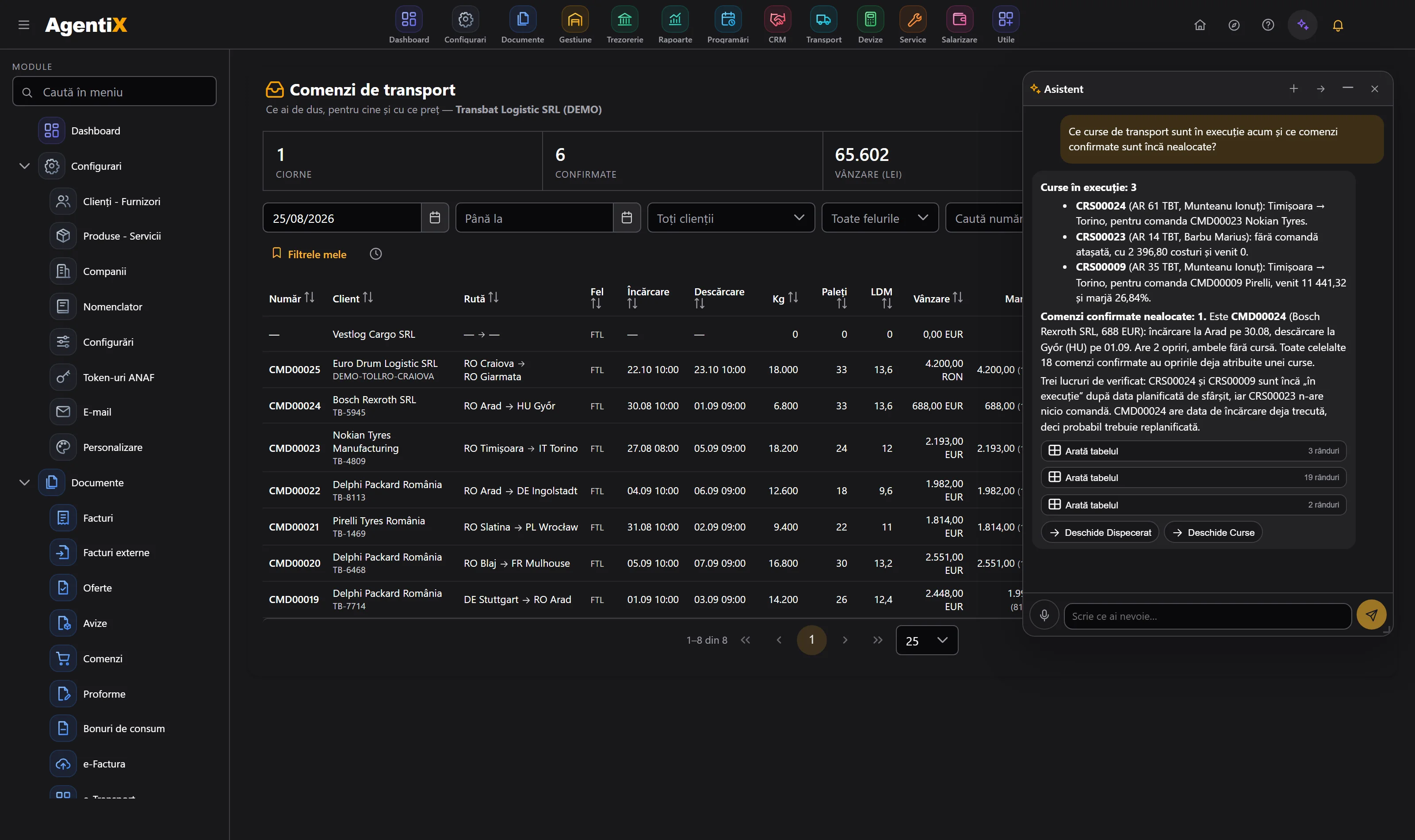The height and width of the screenshot is (840, 1415).
Task: Open Filtrele mele link
Action: click(309, 254)
